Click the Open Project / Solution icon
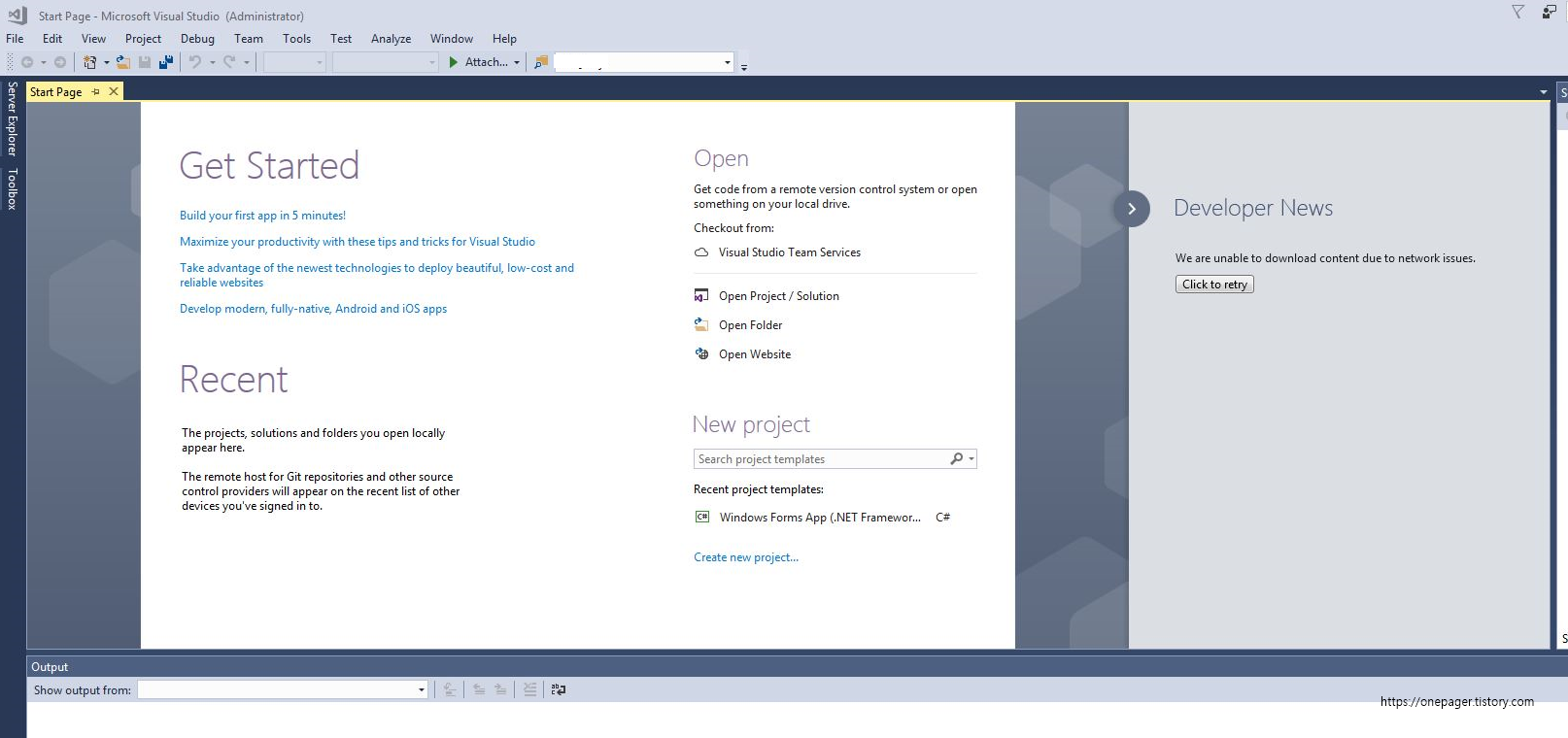The width and height of the screenshot is (1568, 738). (x=701, y=296)
